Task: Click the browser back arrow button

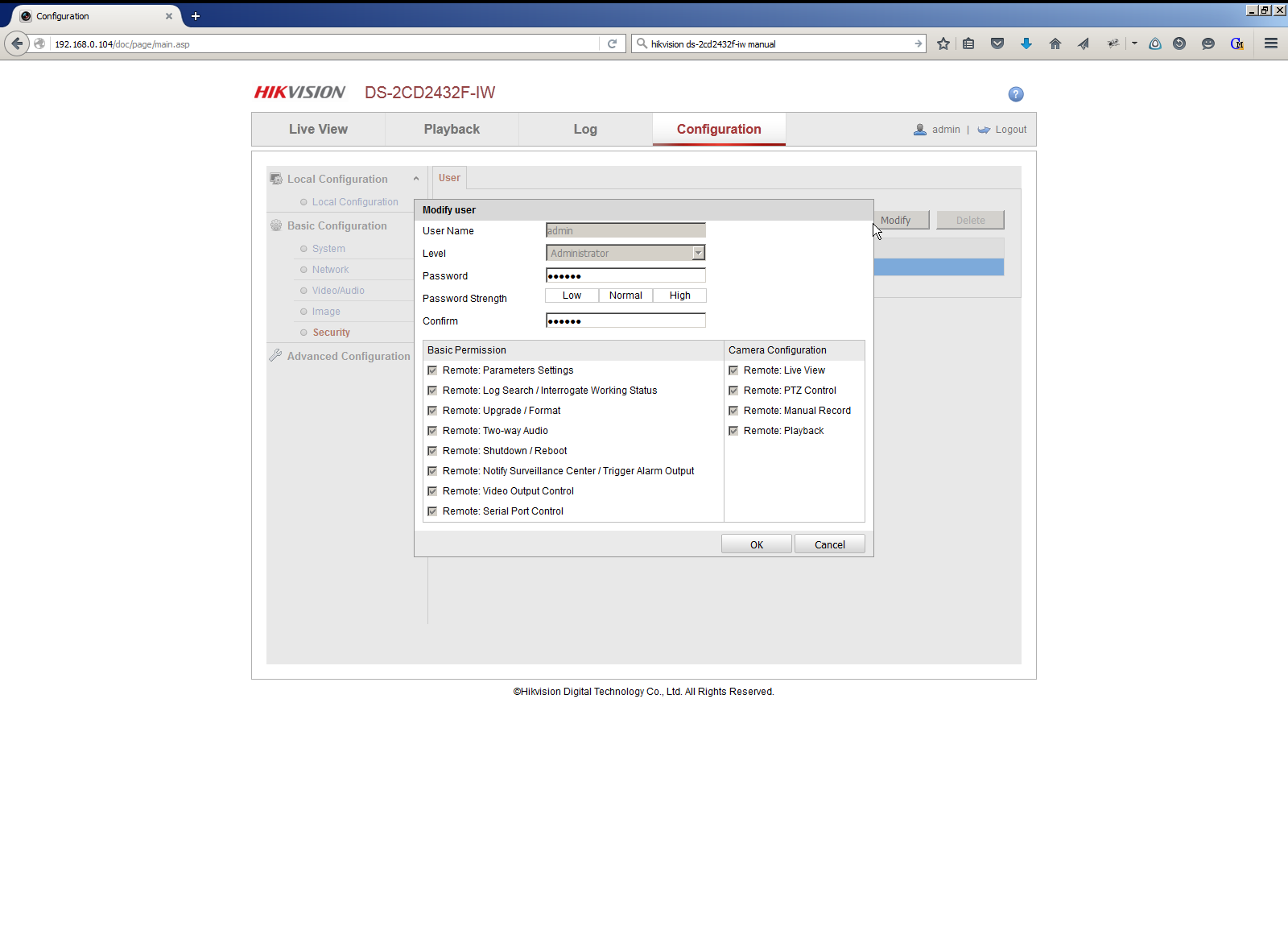Action: click(x=17, y=43)
